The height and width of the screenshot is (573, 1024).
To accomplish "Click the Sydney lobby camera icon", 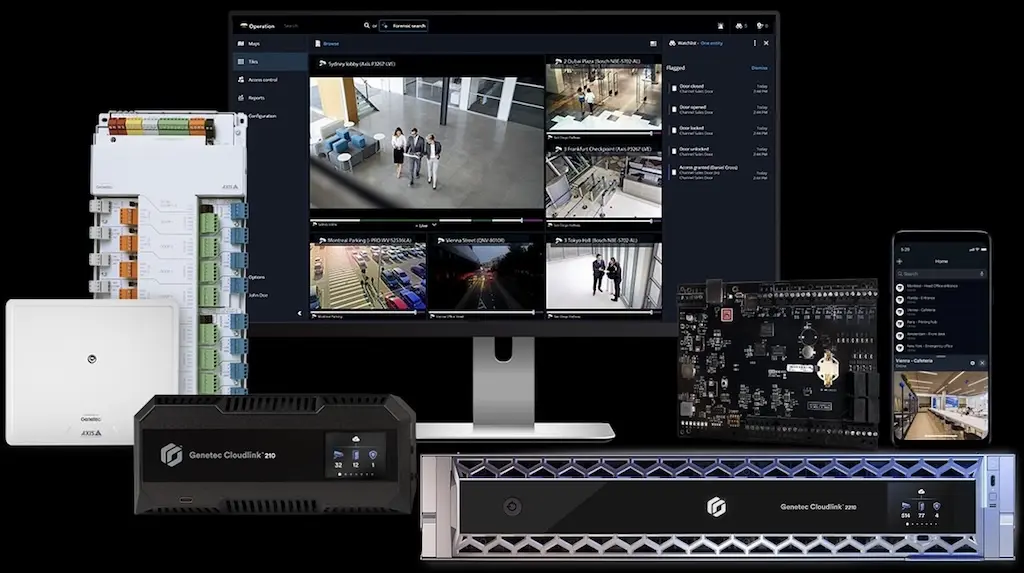I will [x=322, y=64].
